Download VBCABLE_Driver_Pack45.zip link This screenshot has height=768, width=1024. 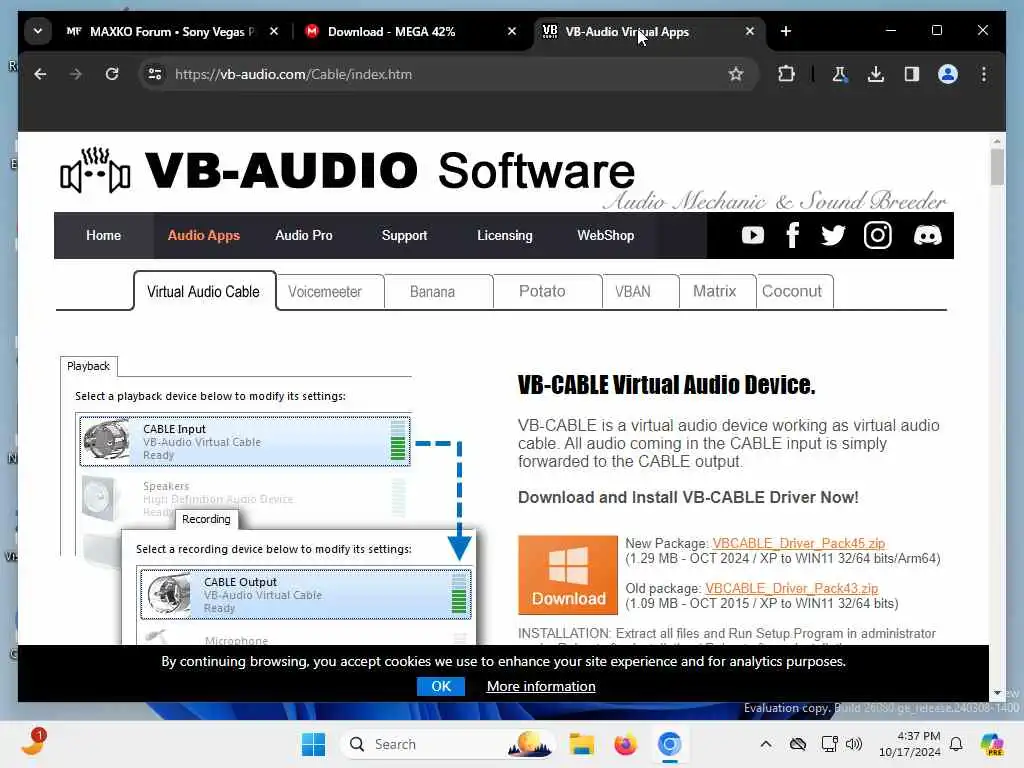[799, 543]
